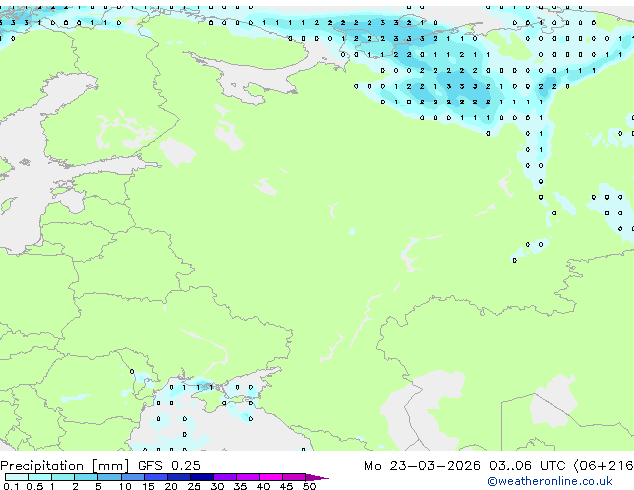Viewport: 634px width, 490px height.
Task: Click the '(06+216' forecast offset text
Action: tap(603, 466)
